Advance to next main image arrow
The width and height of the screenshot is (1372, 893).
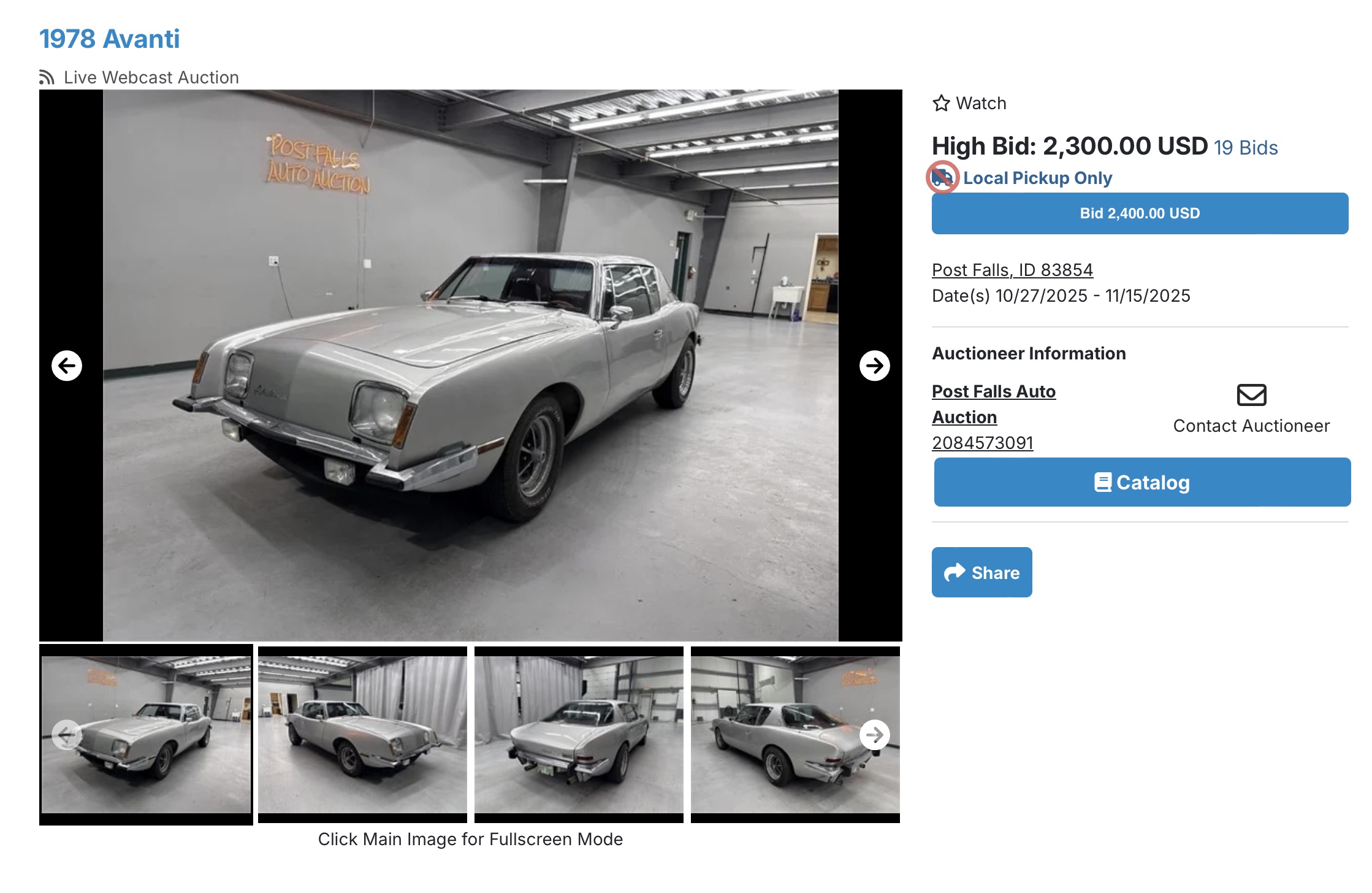(x=874, y=366)
